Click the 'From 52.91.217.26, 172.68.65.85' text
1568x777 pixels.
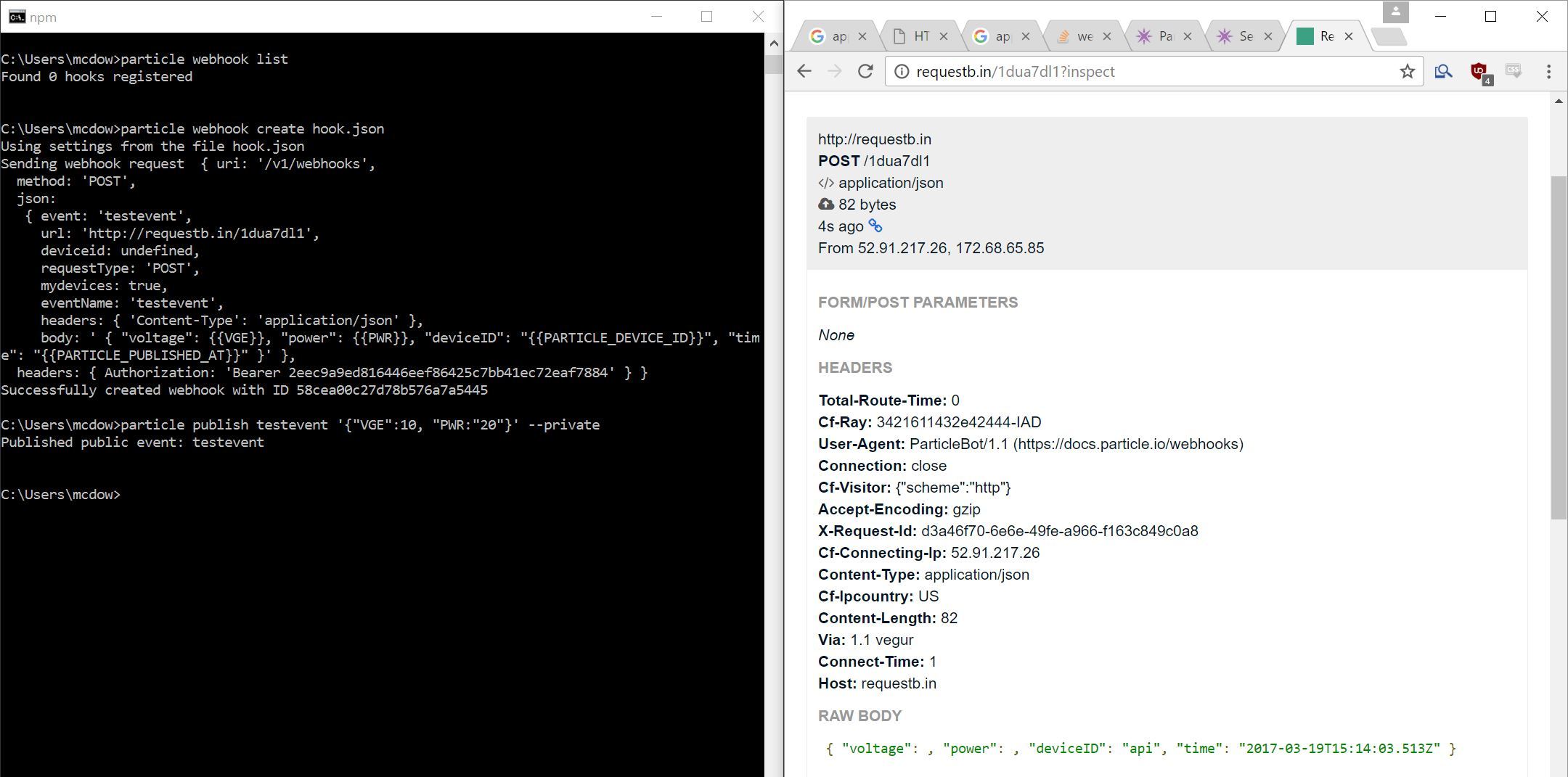pos(931,248)
